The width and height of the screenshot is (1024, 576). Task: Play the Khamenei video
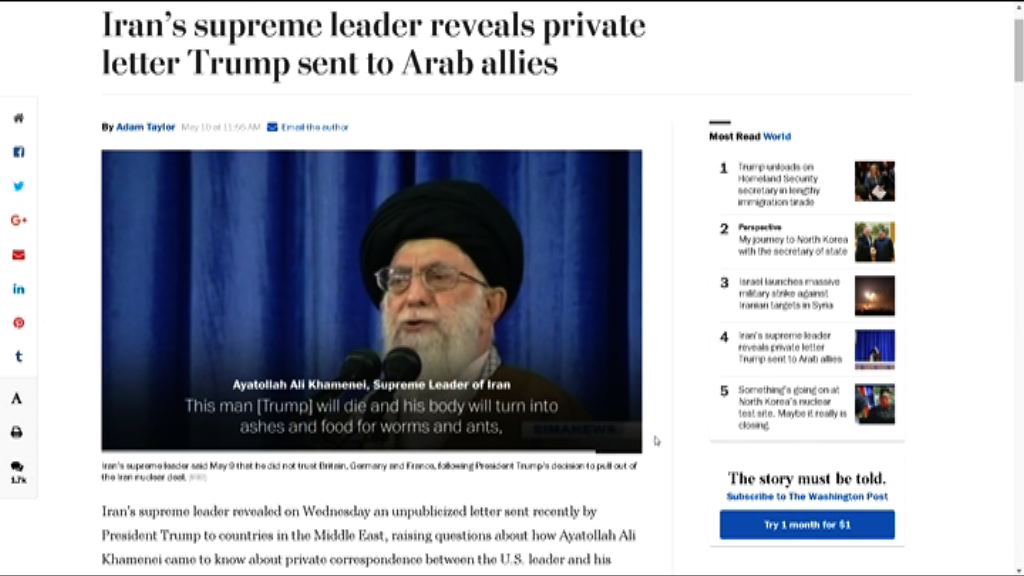[372, 300]
